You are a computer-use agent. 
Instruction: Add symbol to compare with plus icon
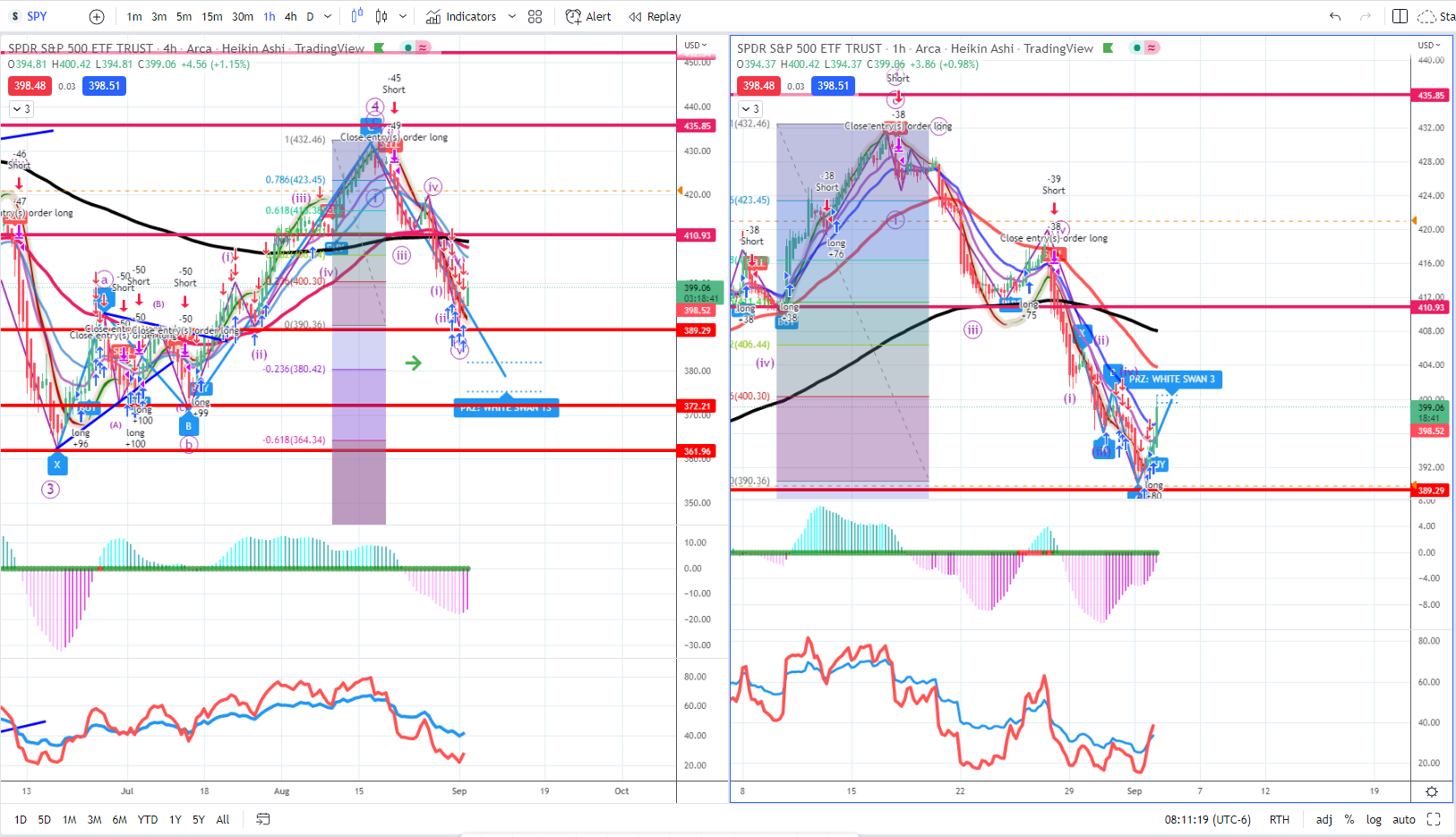click(97, 16)
